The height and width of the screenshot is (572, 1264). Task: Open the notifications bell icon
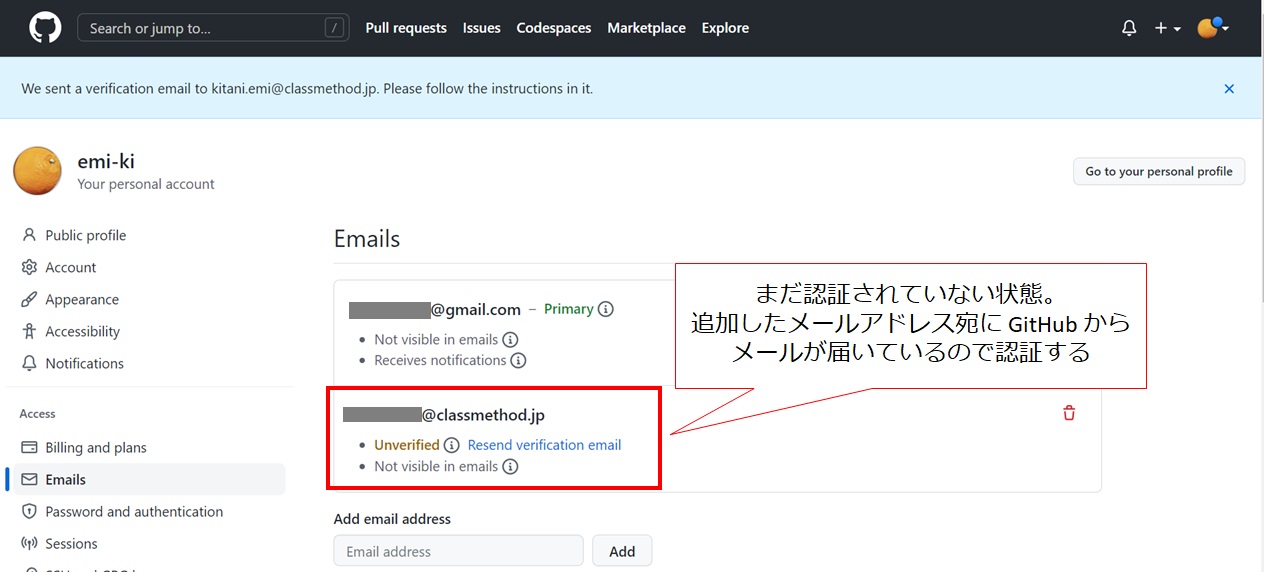click(1129, 28)
